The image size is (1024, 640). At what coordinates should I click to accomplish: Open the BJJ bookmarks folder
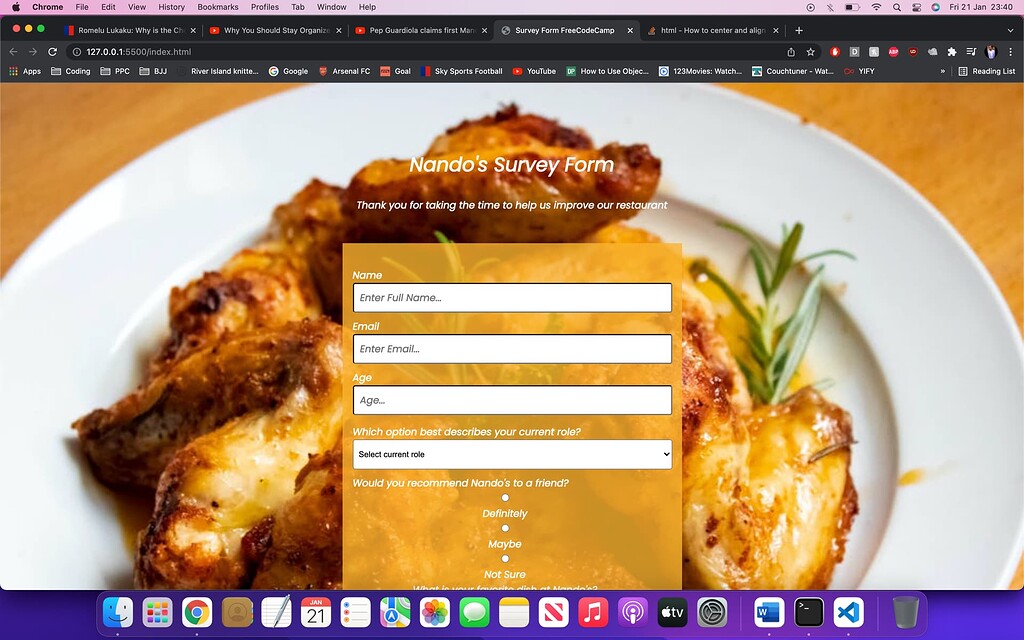point(153,71)
